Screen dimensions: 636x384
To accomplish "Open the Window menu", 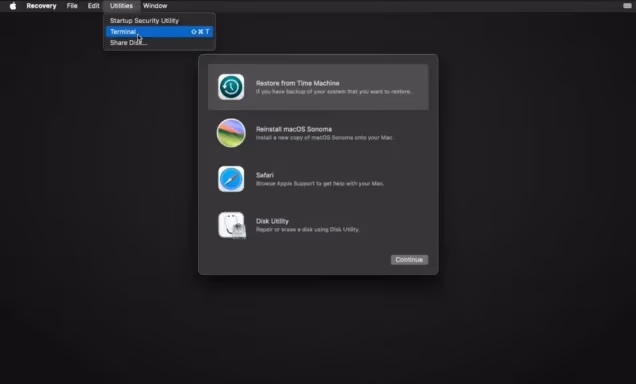I will pos(155,6).
